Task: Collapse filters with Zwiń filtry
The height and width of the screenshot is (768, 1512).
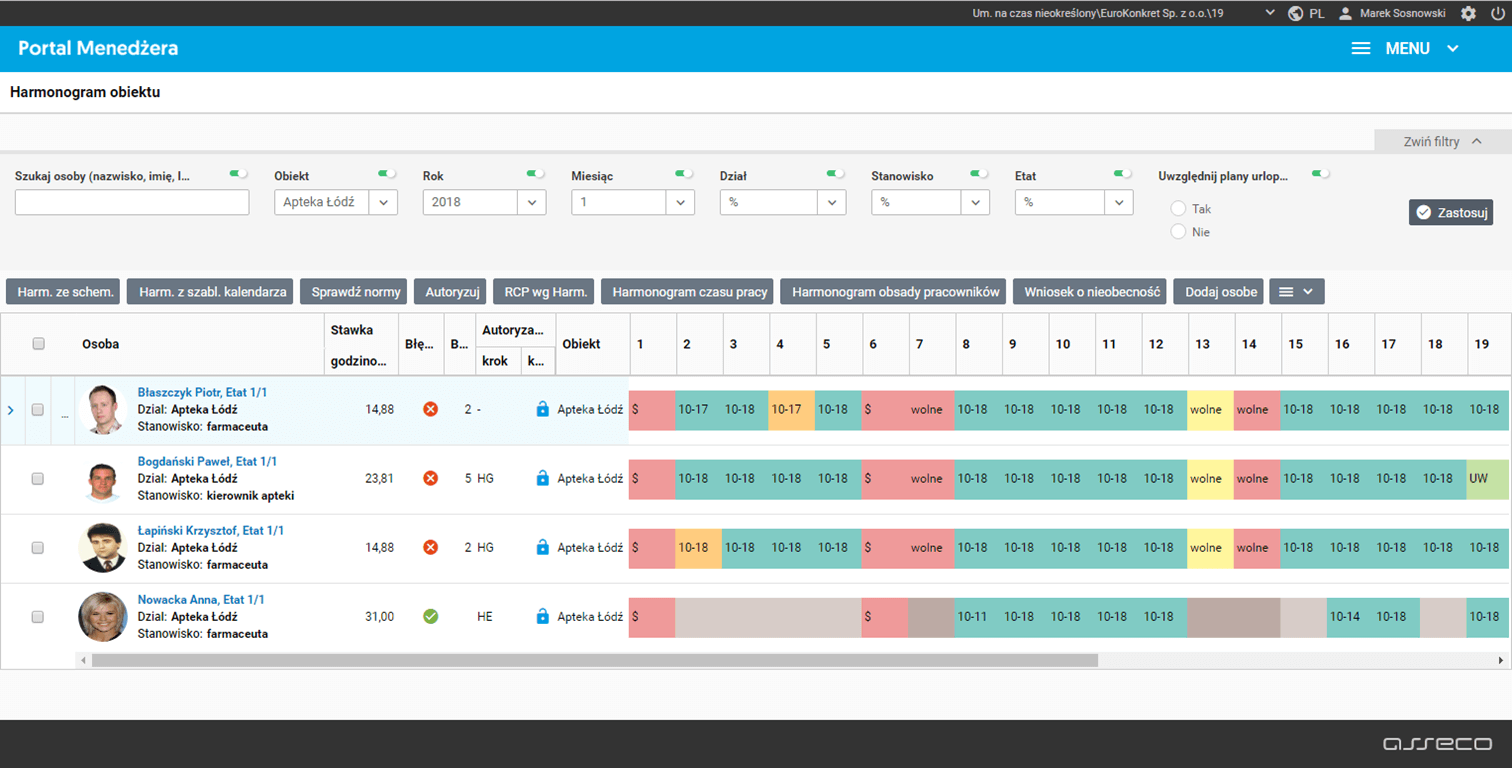Action: (1443, 142)
